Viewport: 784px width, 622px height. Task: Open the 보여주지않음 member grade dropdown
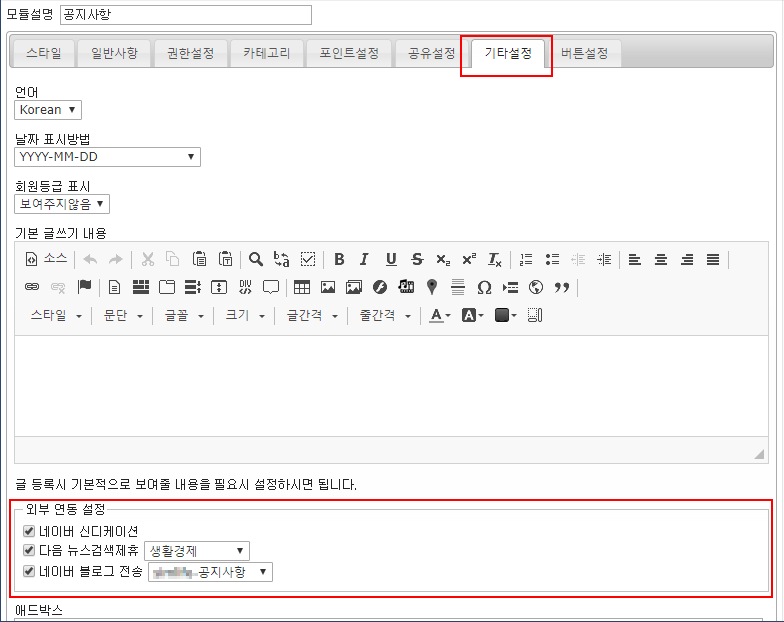tap(62, 204)
